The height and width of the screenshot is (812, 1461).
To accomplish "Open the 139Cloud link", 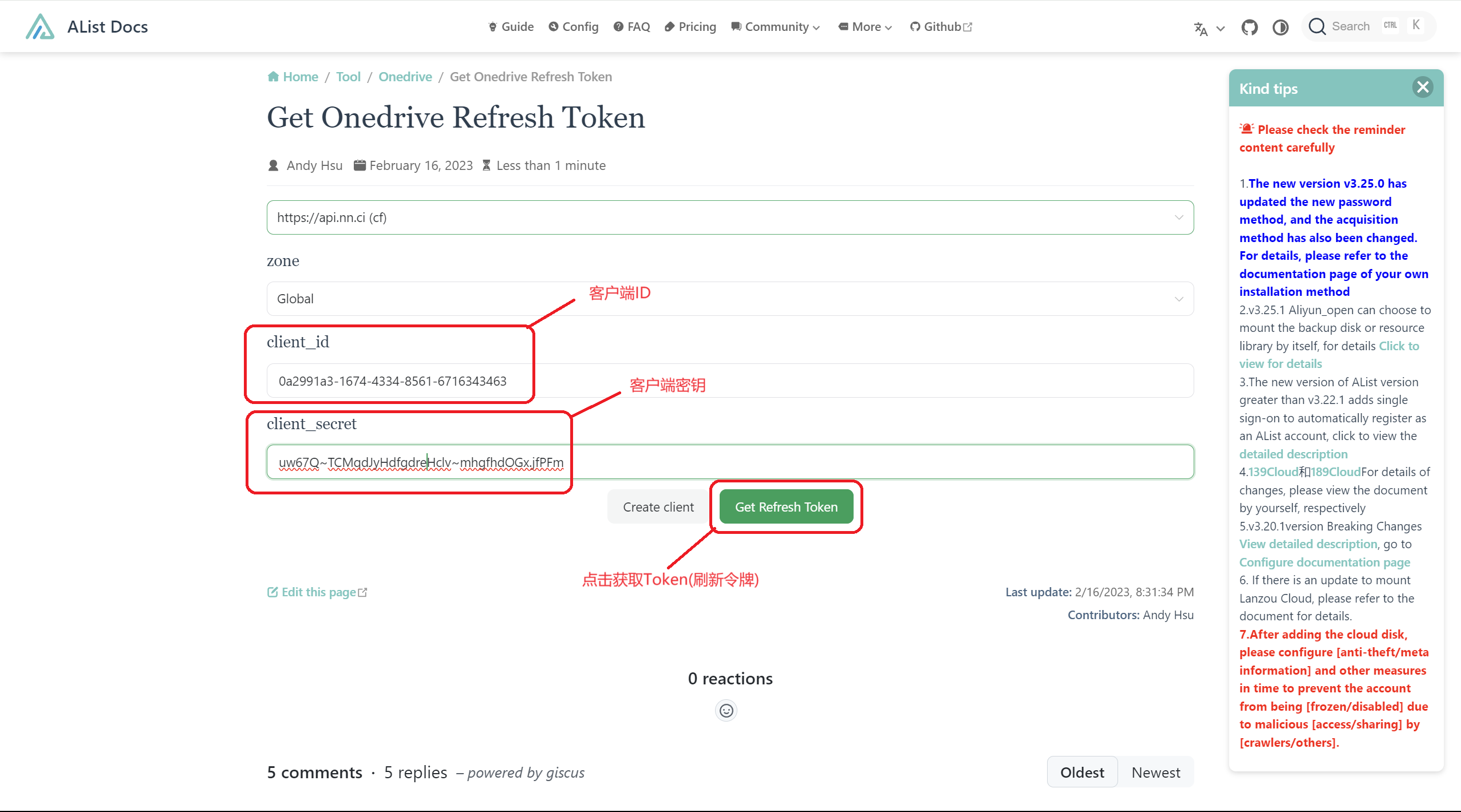I will 1273,472.
